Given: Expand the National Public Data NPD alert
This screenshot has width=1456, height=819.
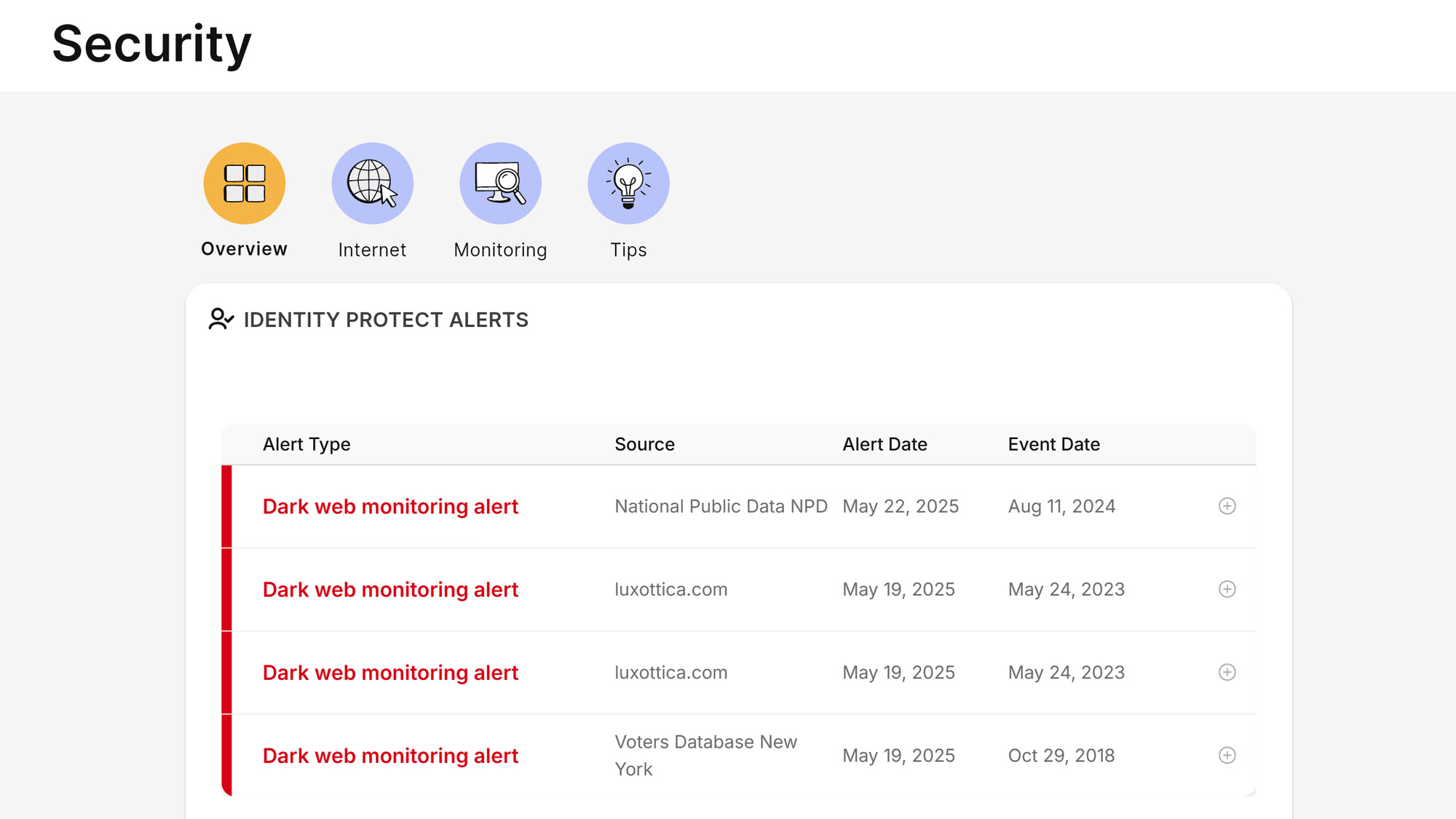Looking at the screenshot, I should (1227, 506).
